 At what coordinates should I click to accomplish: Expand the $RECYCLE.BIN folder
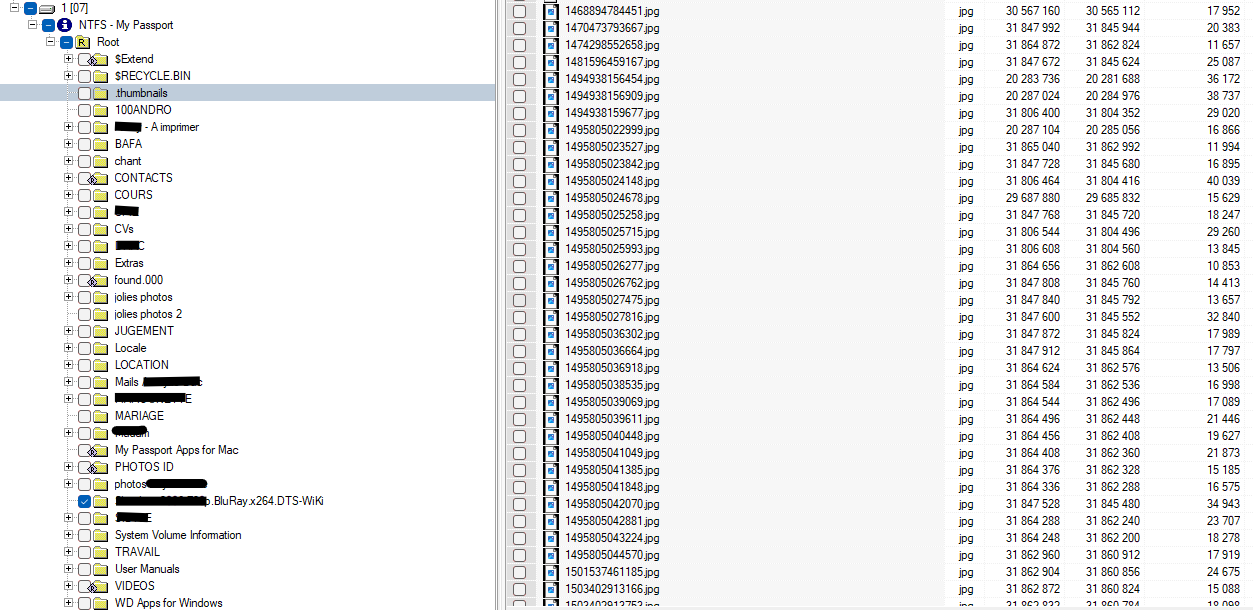(x=69, y=76)
